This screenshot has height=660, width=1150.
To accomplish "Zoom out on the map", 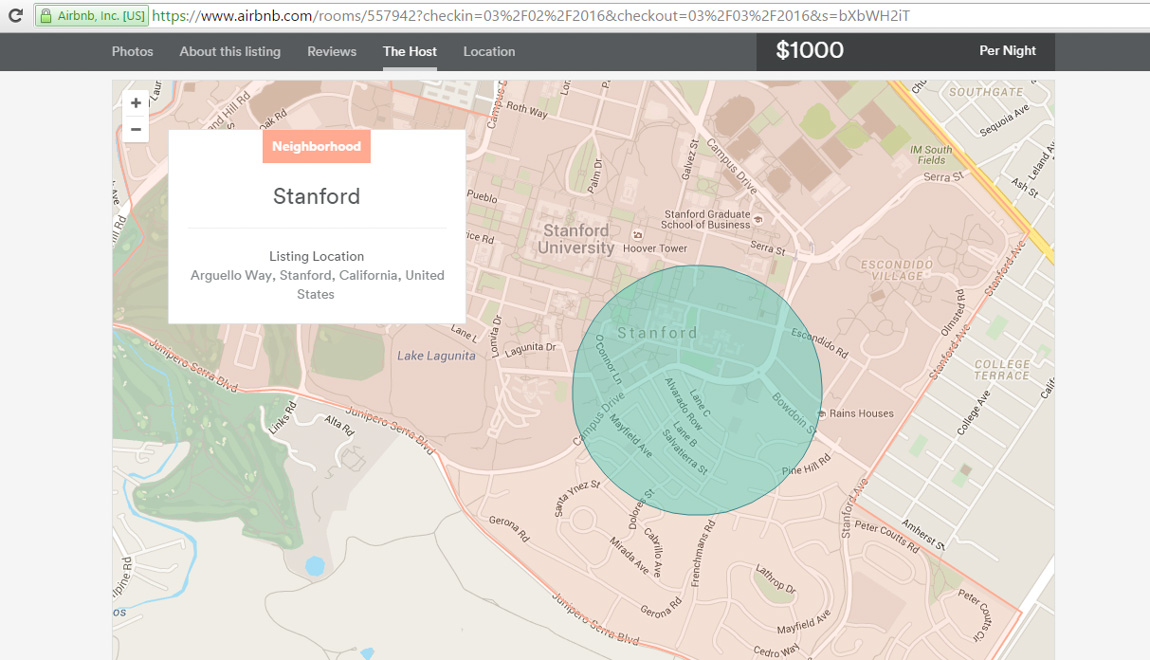I will point(136,129).
